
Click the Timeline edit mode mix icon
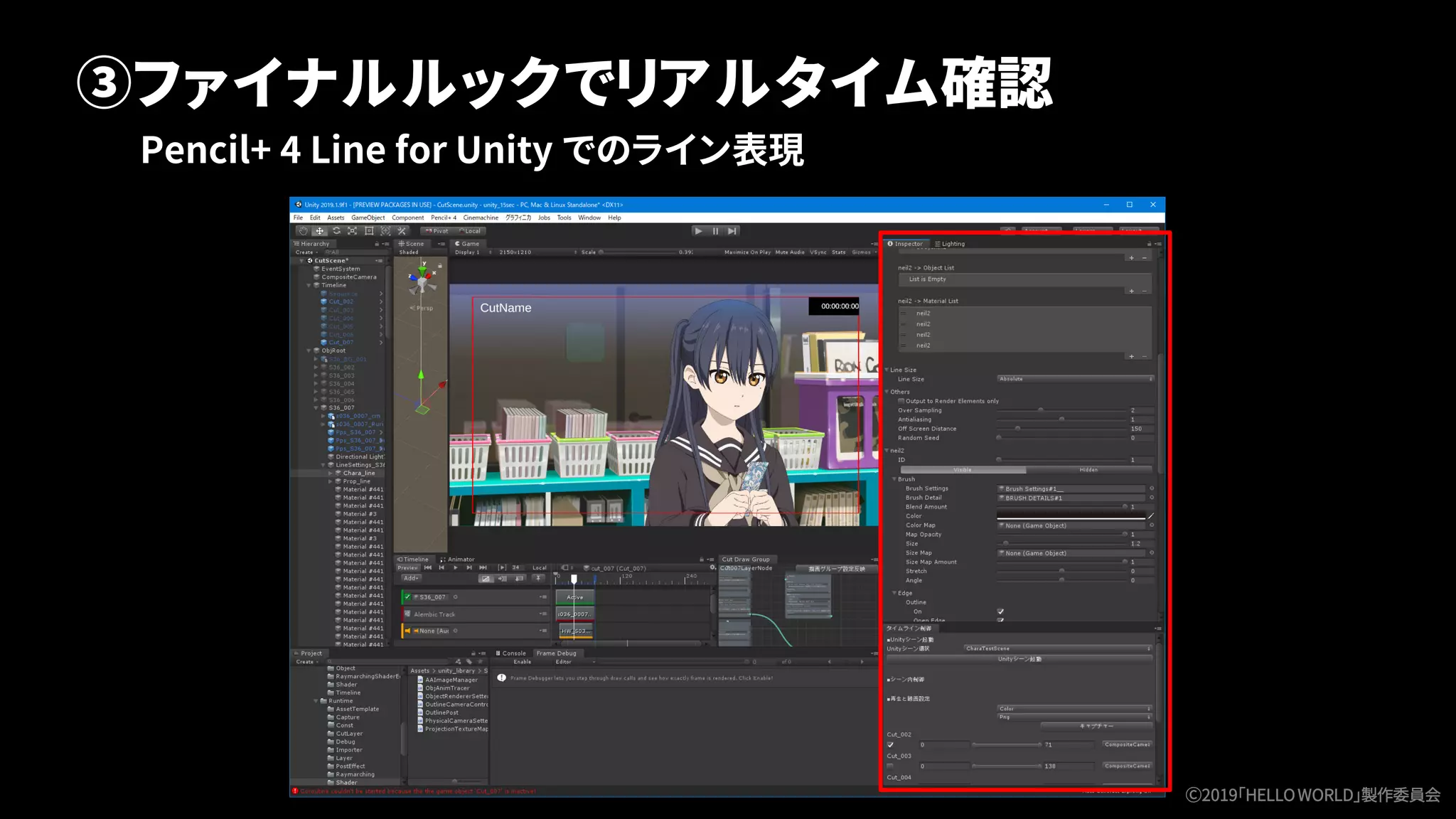click(x=486, y=579)
